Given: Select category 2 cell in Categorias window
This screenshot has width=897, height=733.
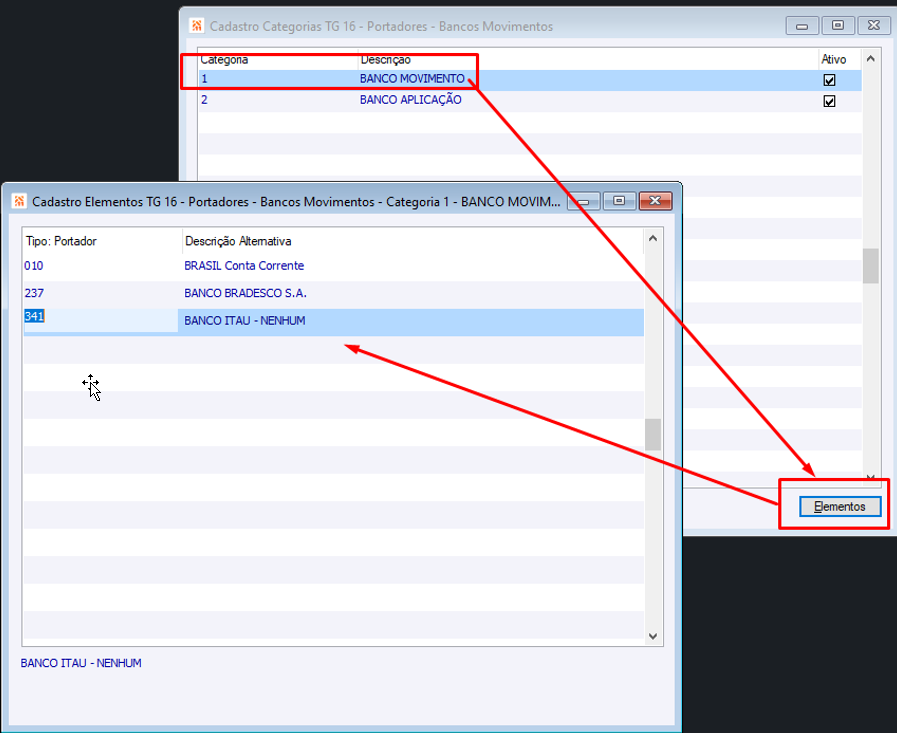Looking at the screenshot, I should pos(278,100).
